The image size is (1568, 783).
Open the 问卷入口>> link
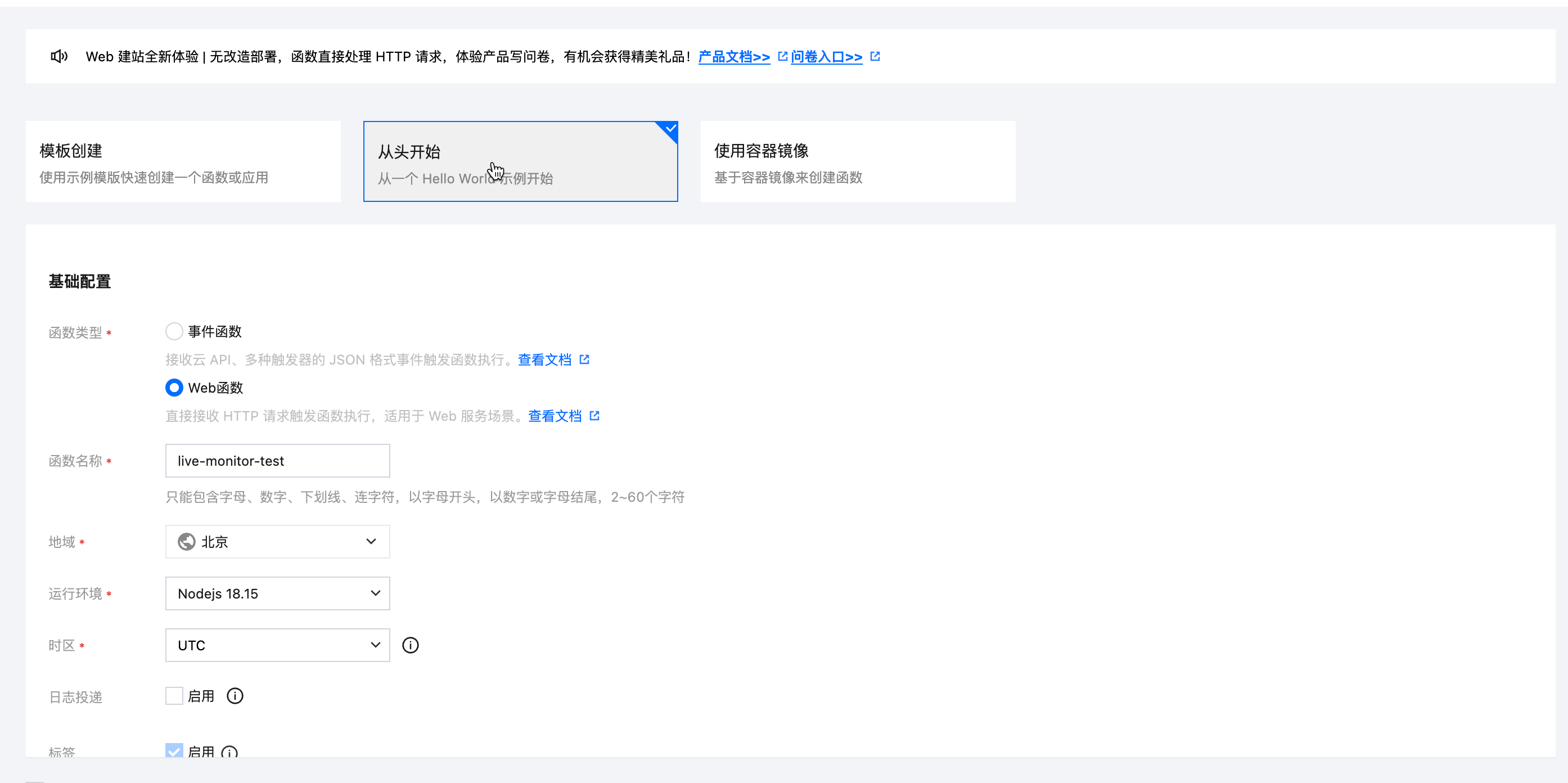(x=827, y=57)
